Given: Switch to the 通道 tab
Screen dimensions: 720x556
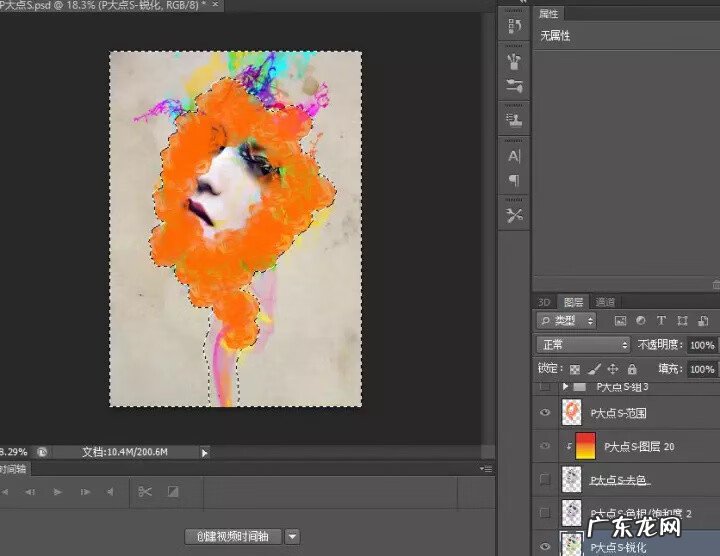Looking at the screenshot, I should tap(605, 302).
